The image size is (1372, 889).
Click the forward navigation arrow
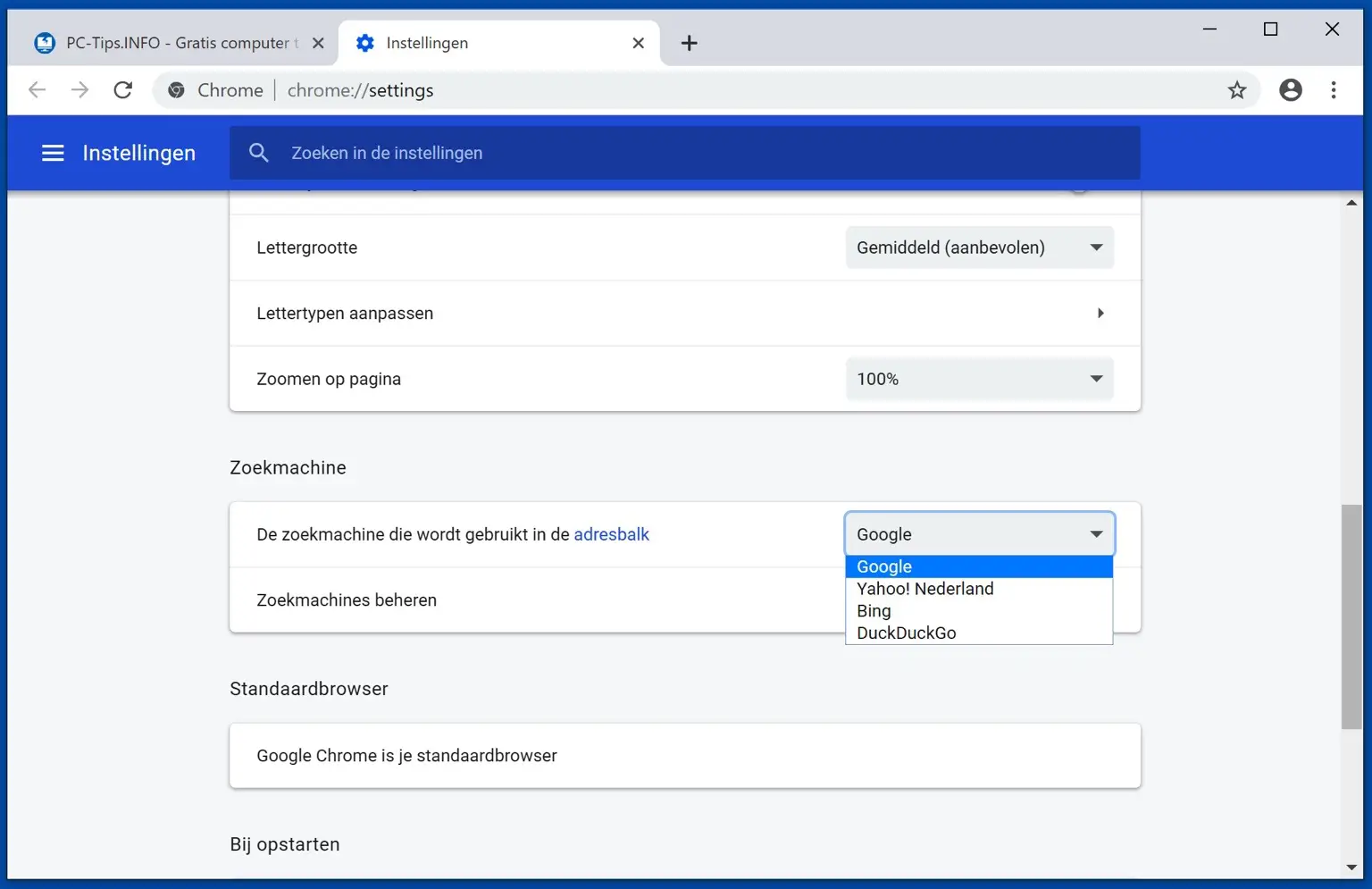[79, 89]
